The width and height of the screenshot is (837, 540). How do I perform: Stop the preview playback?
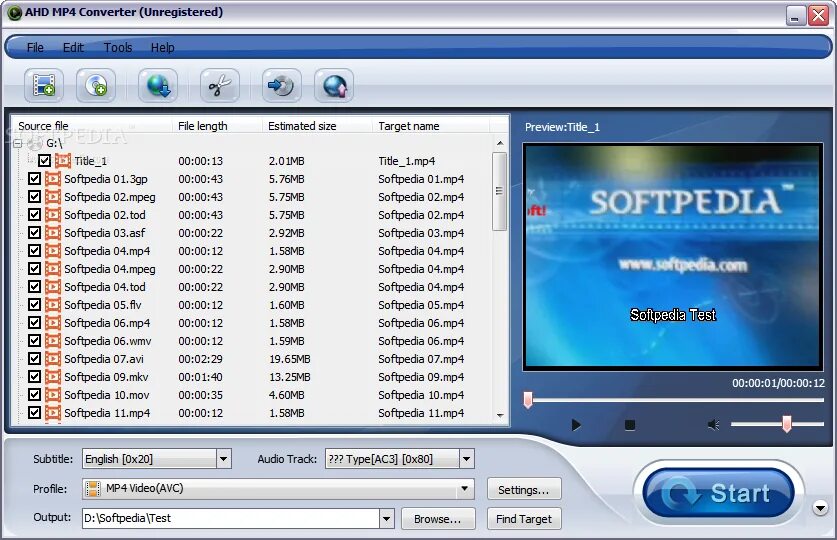coord(630,425)
